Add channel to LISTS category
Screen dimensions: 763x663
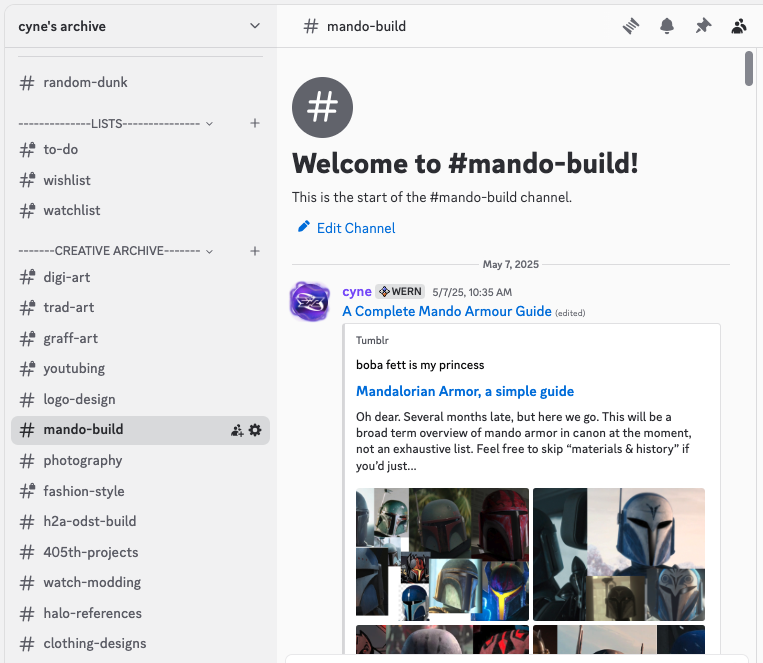point(254,123)
